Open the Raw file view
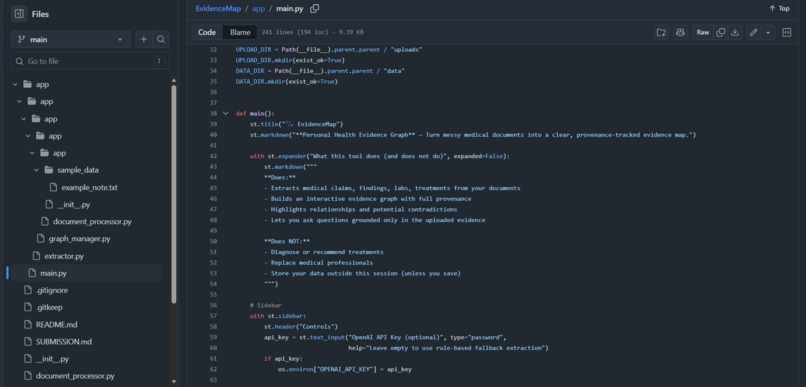The height and width of the screenshot is (387, 806). tap(703, 32)
